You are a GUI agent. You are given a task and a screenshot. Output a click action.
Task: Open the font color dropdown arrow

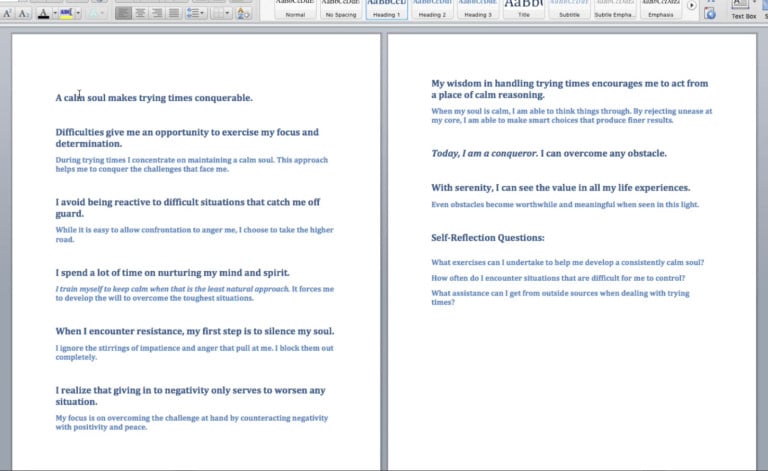point(54,14)
